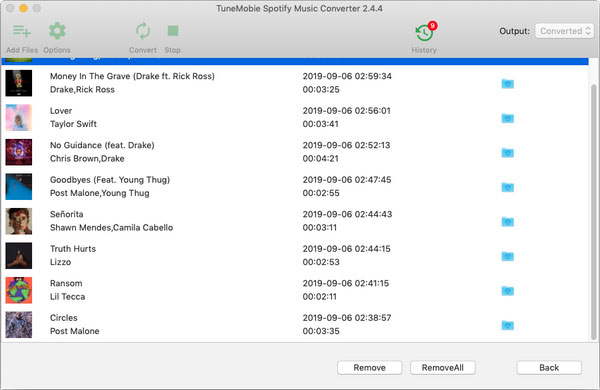
Task: Click artist text 'Drake,Rick Ross'
Action: [x=82, y=90]
